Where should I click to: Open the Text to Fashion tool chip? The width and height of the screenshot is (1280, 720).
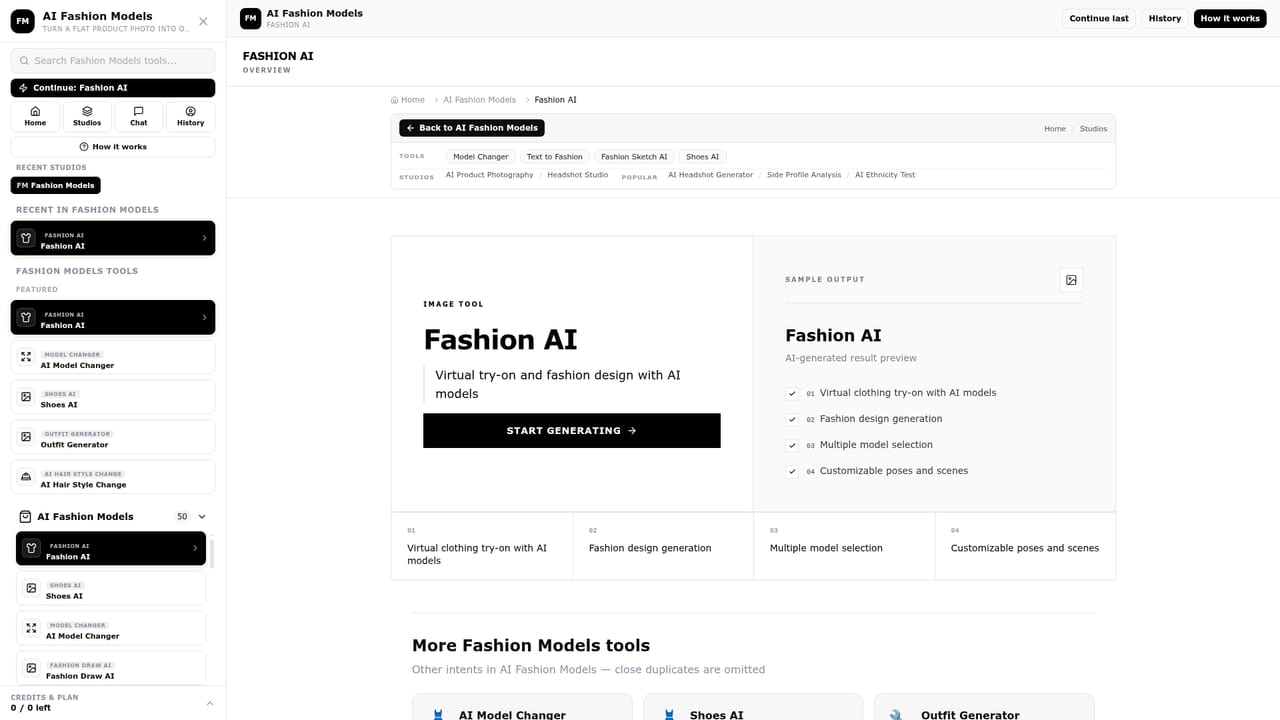tap(554, 156)
